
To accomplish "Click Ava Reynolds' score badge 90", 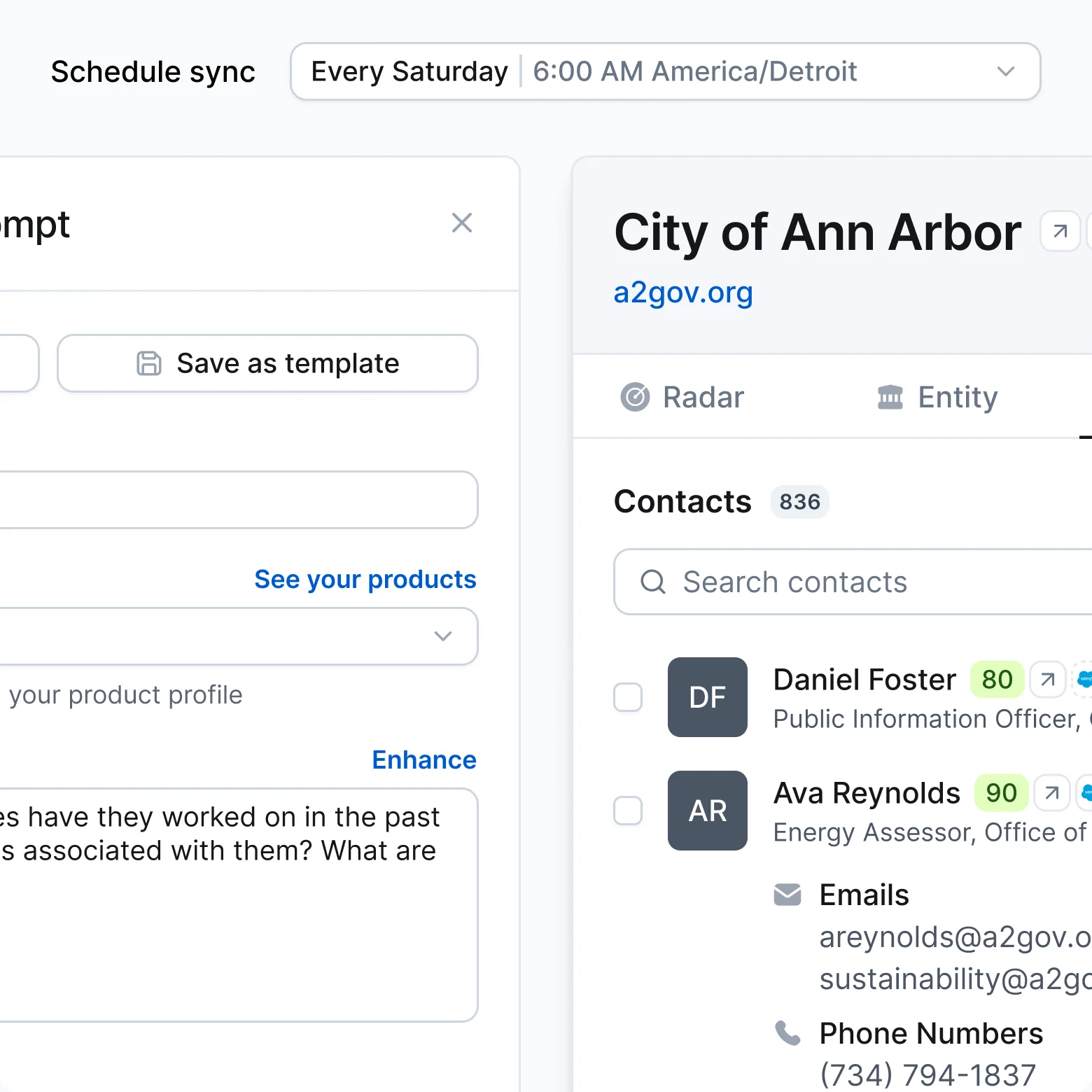I will pyautogui.click(x=1001, y=792).
